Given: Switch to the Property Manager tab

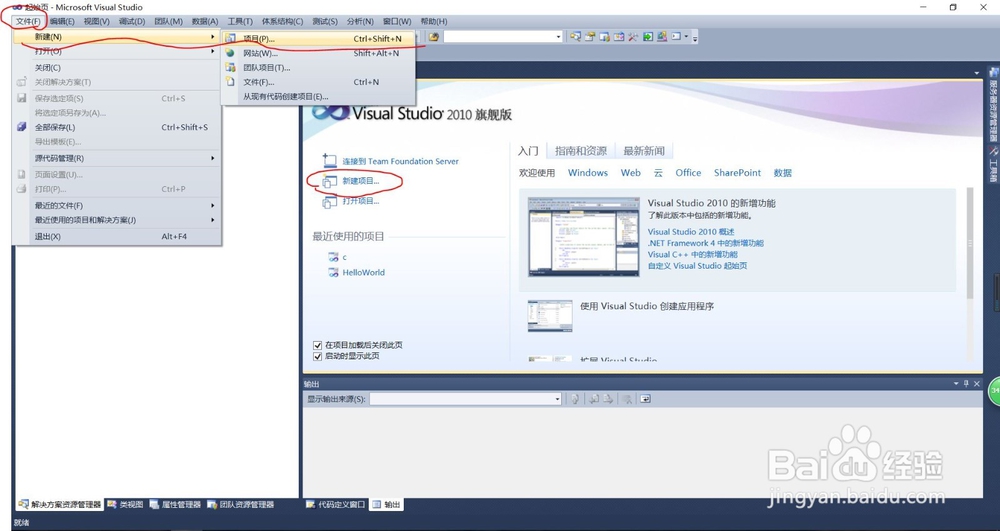Looking at the screenshot, I should pos(175,504).
